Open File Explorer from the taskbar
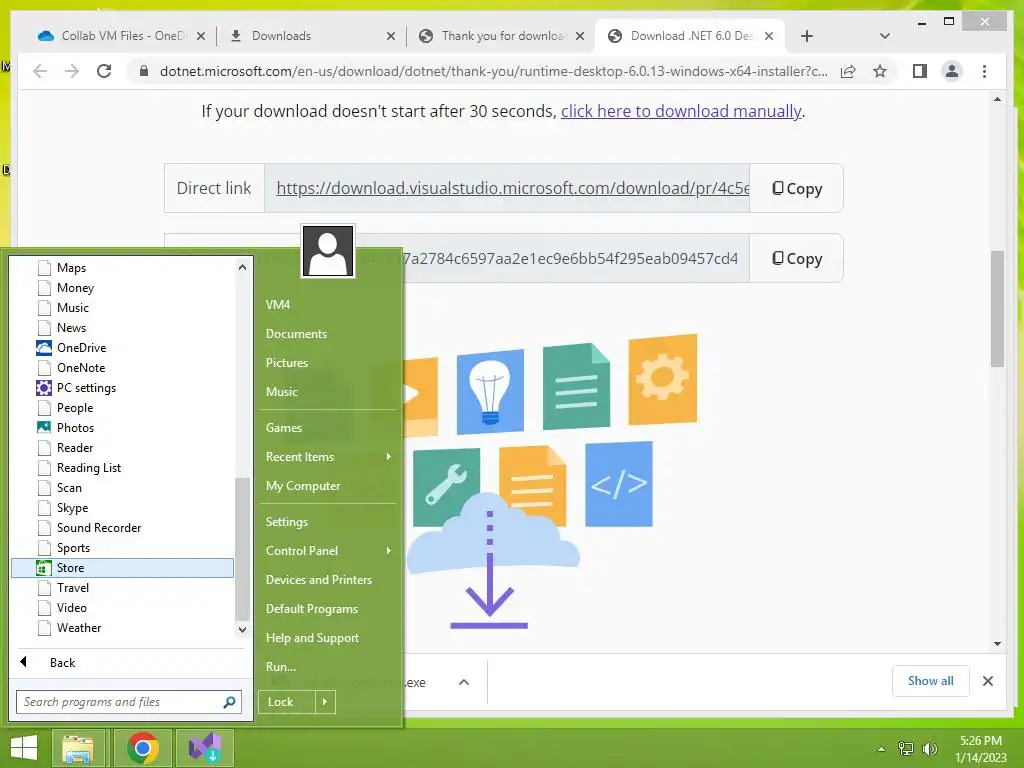The width and height of the screenshot is (1024, 768). 78,748
